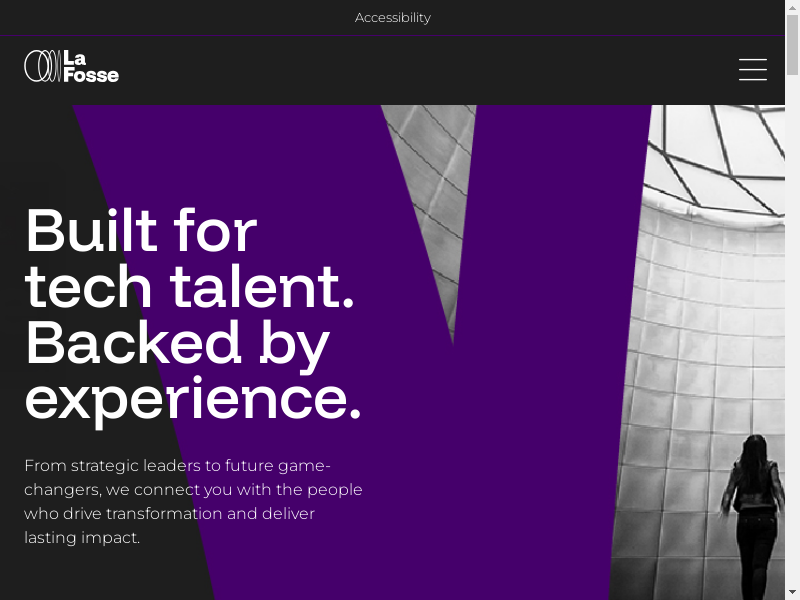The width and height of the screenshot is (800, 600).
Task: Open the hamburger navigation menu
Action: tap(752, 69)
